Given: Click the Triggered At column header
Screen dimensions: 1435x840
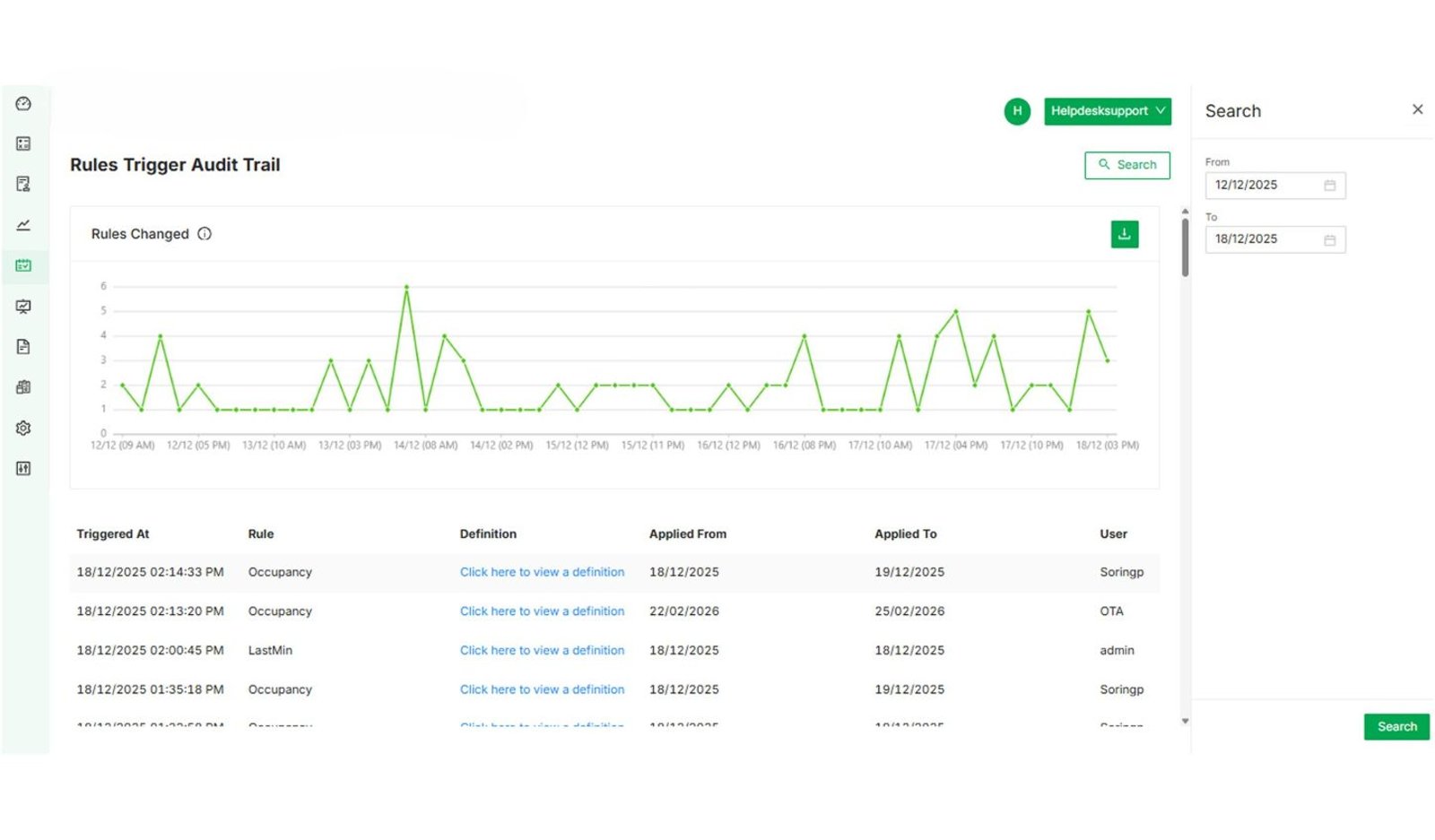Looking at the screenshot, I should click(113, 534).
